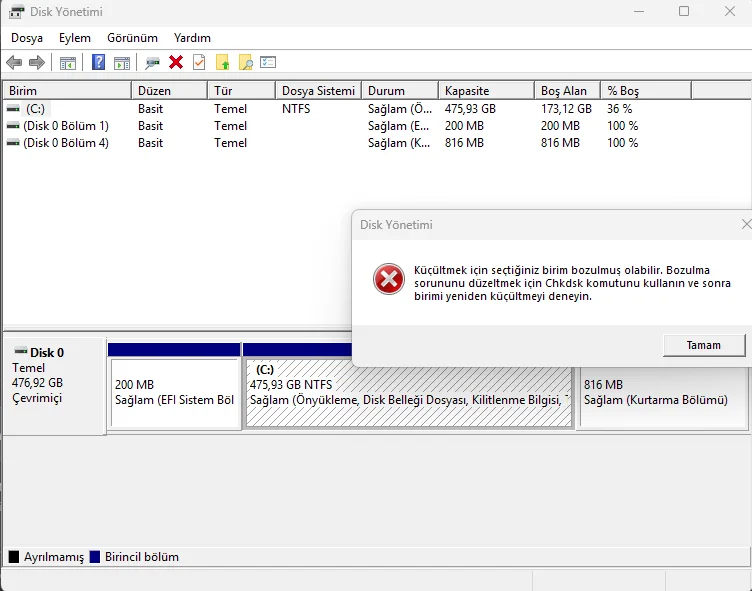Select the Disk 0 label in graphical view

point(47,353)
